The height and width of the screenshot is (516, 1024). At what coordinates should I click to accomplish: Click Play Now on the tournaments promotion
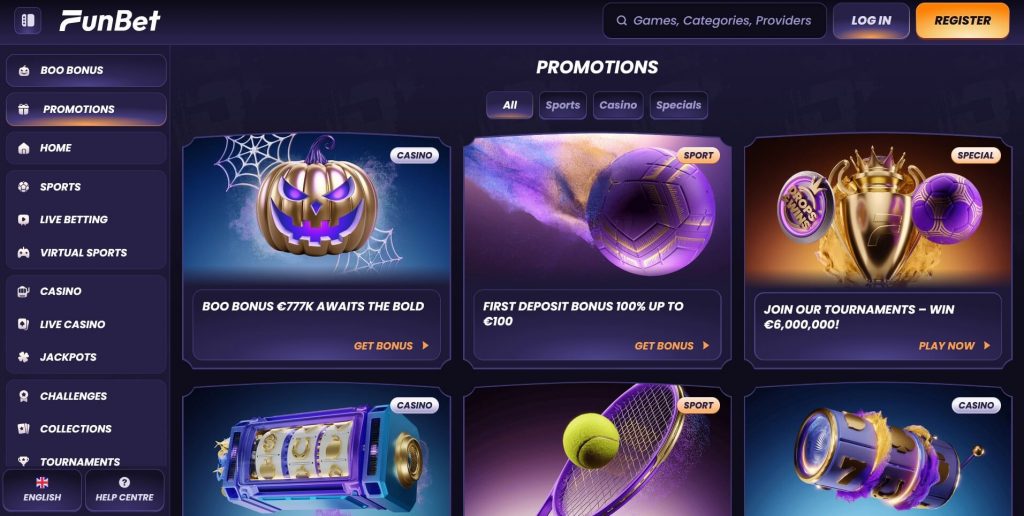(x=954, y=346)
